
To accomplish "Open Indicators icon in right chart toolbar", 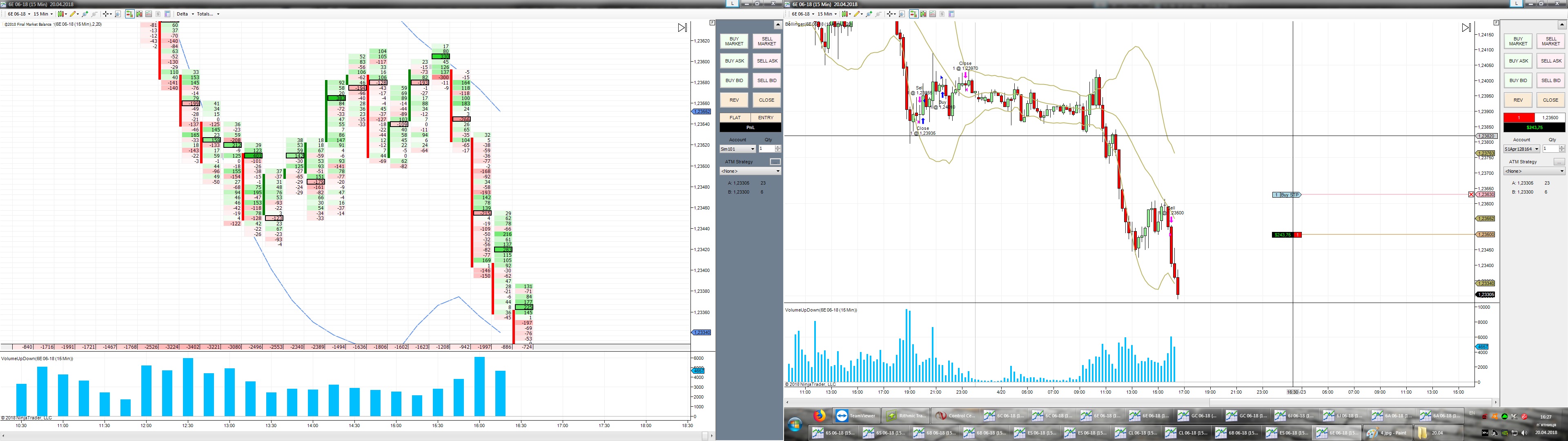I will click(x=933, y=13).
